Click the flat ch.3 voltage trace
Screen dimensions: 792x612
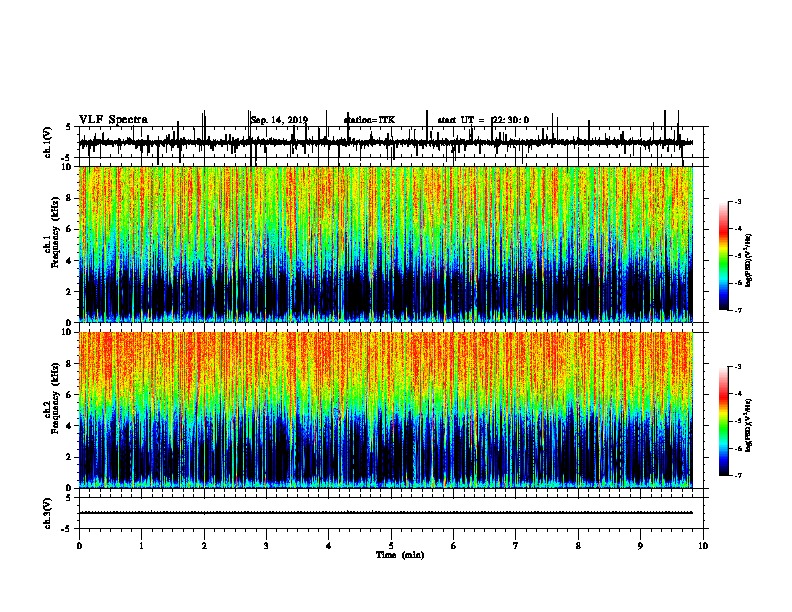tap(386, 513)
